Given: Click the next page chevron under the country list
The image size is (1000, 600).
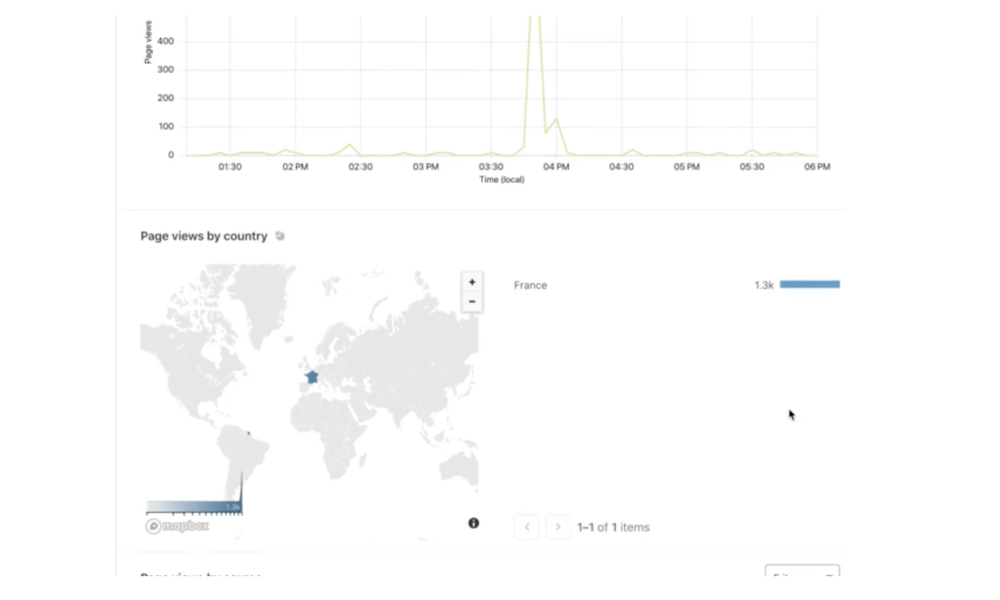Looking at the screenshot, I should click(x=557, y=526).
